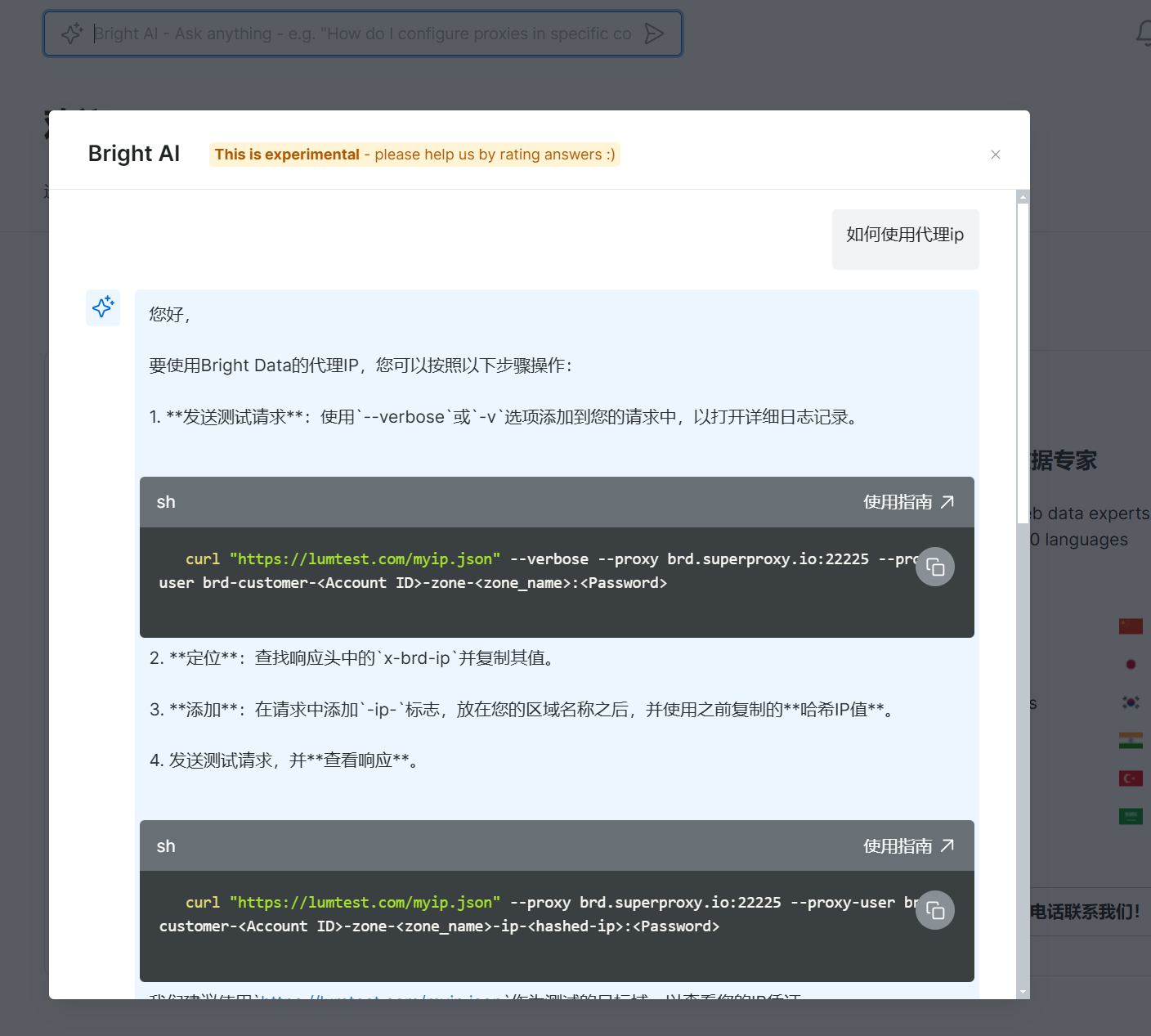Close the Bright AI dialog
Viewport: 1151px width, 1036px height.
996,155
